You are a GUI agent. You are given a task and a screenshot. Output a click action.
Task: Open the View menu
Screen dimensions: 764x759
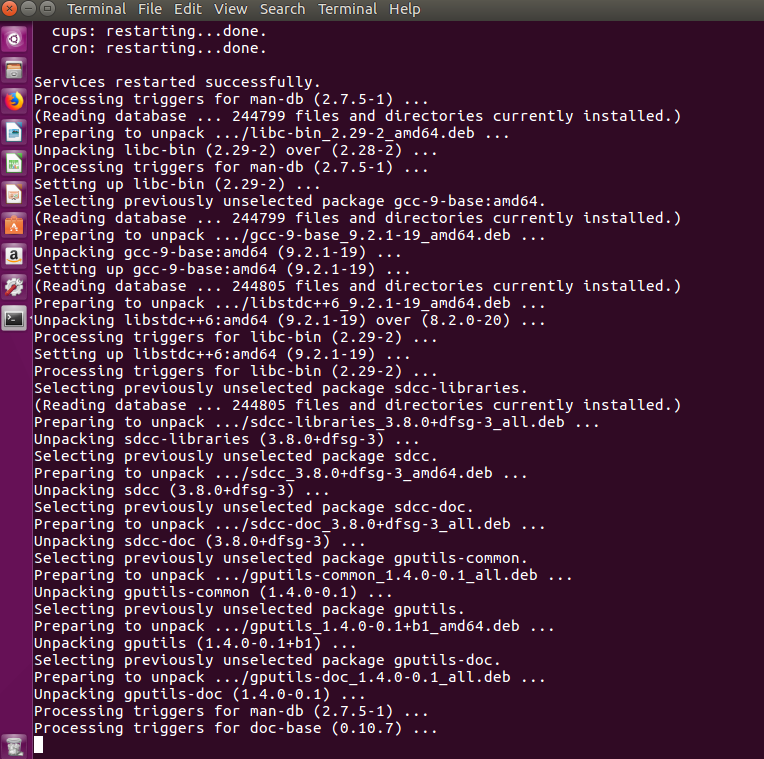[x=230, y=9]
